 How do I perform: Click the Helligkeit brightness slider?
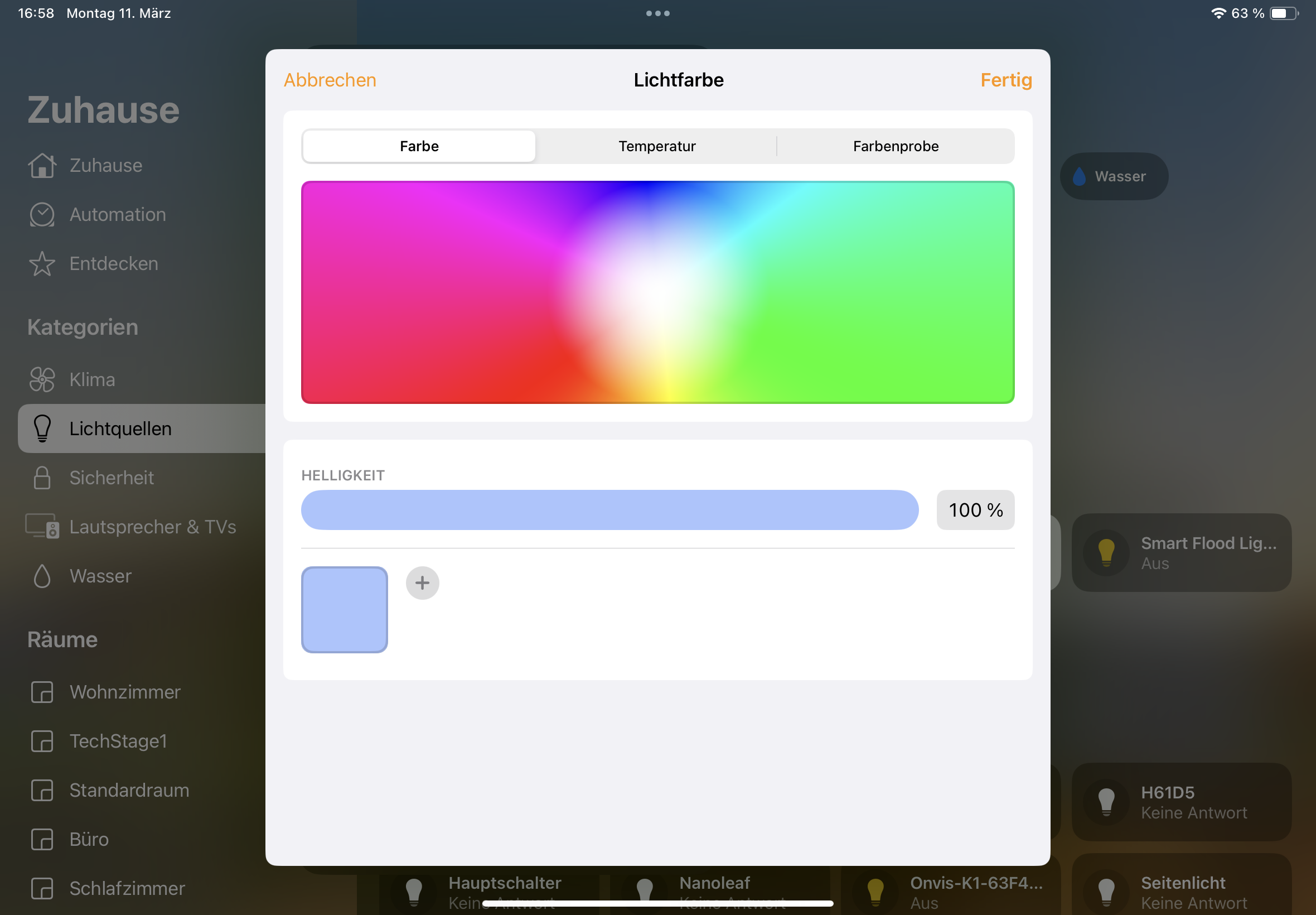click(609, 510)
